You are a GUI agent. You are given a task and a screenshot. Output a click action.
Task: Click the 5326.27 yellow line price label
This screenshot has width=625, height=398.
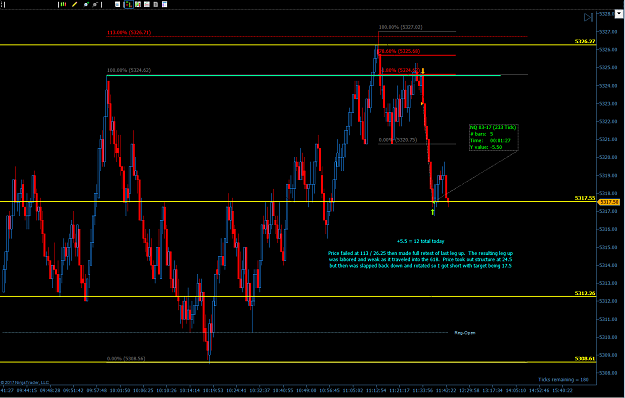[x=585, y=41]
